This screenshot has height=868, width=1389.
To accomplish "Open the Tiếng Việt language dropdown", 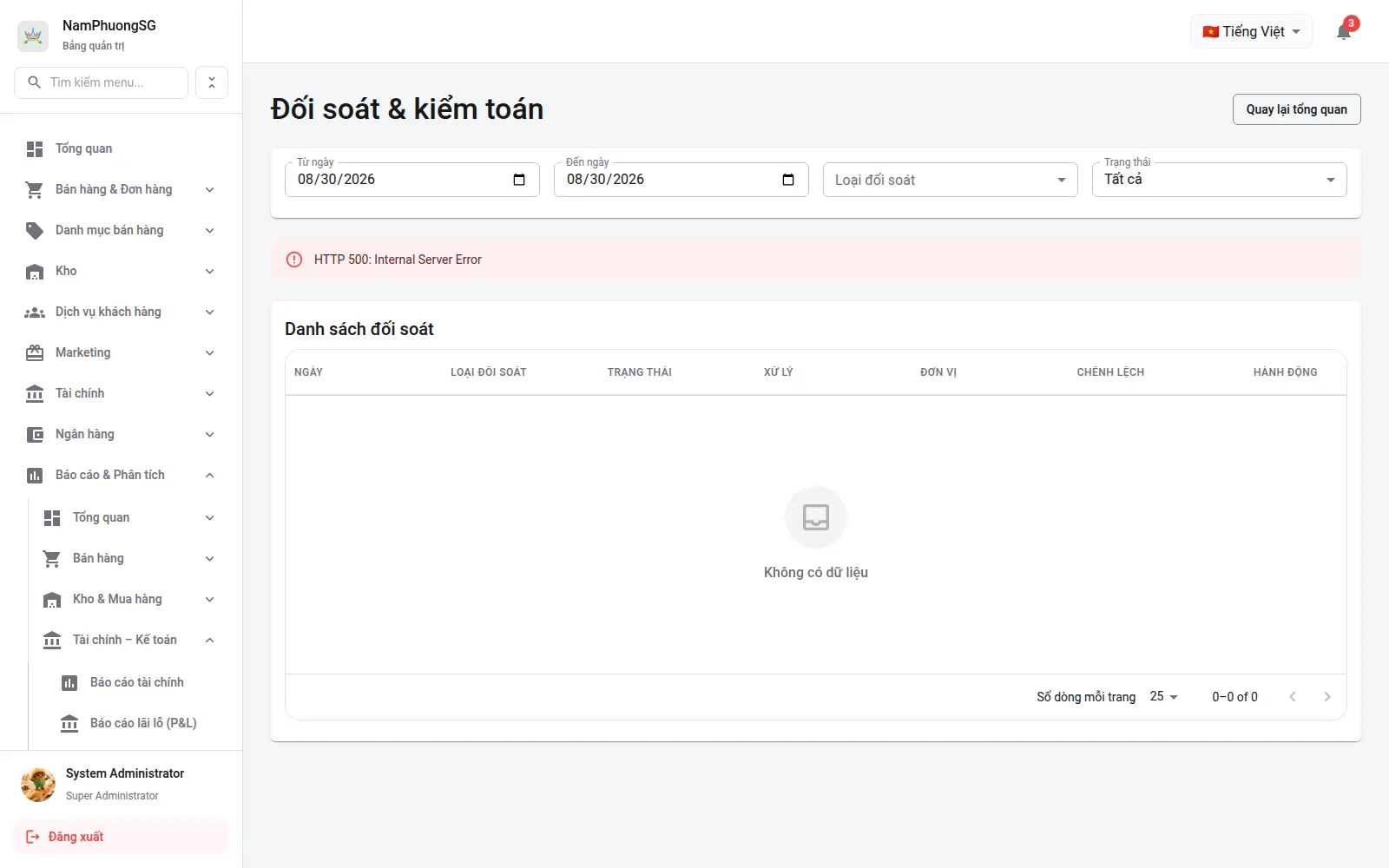I will pos(1251,32).
